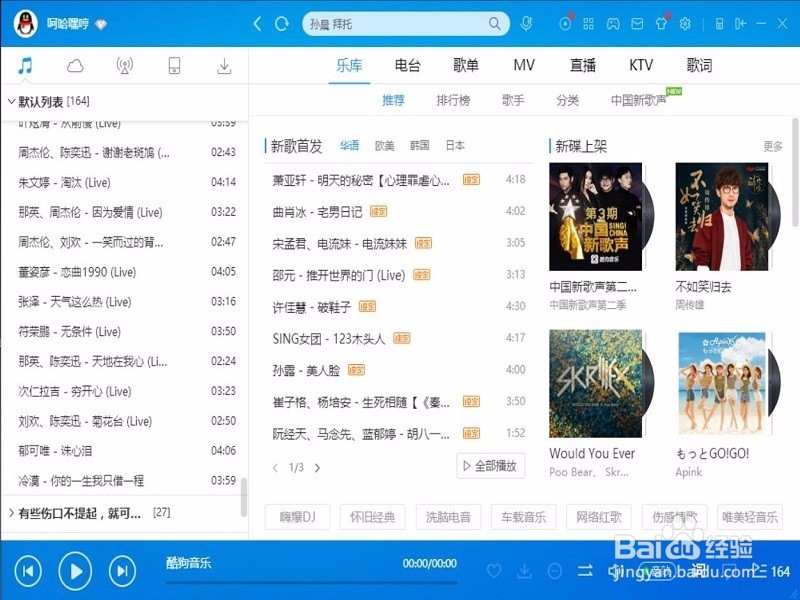Open the 车载音乐 category button

pos(523,517)
